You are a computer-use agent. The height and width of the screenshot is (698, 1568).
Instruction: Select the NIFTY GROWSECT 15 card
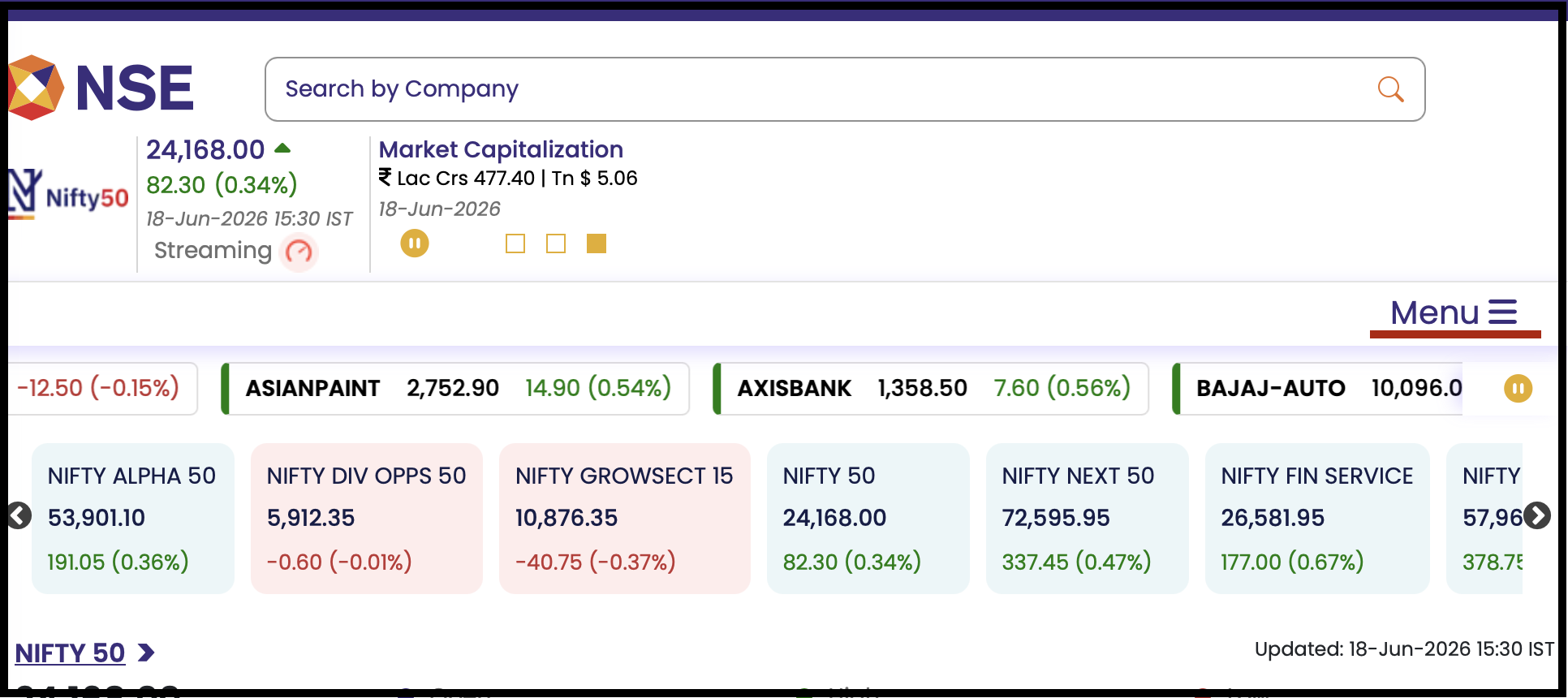pos(625,519)
